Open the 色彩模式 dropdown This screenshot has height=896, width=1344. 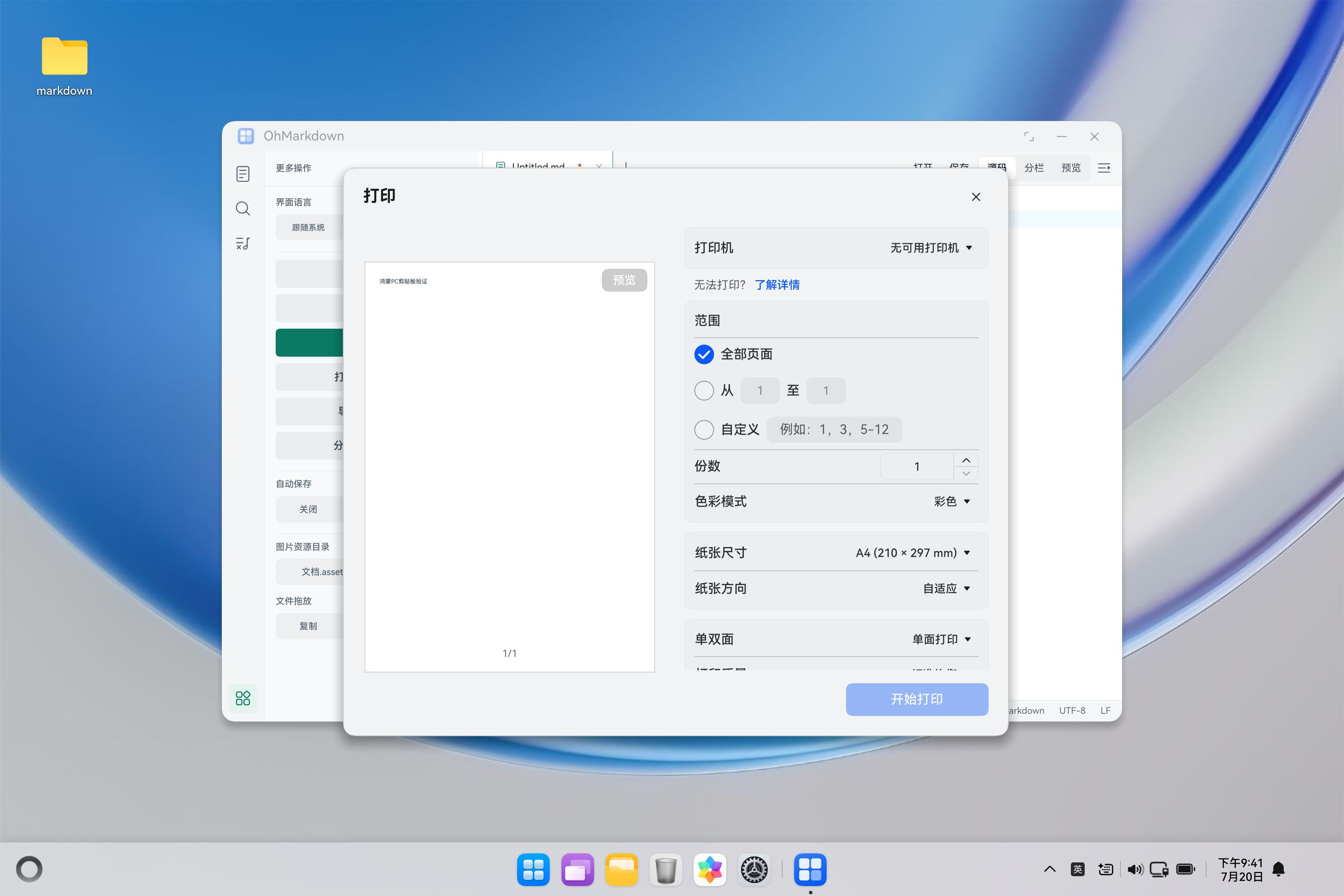[952, 501]
